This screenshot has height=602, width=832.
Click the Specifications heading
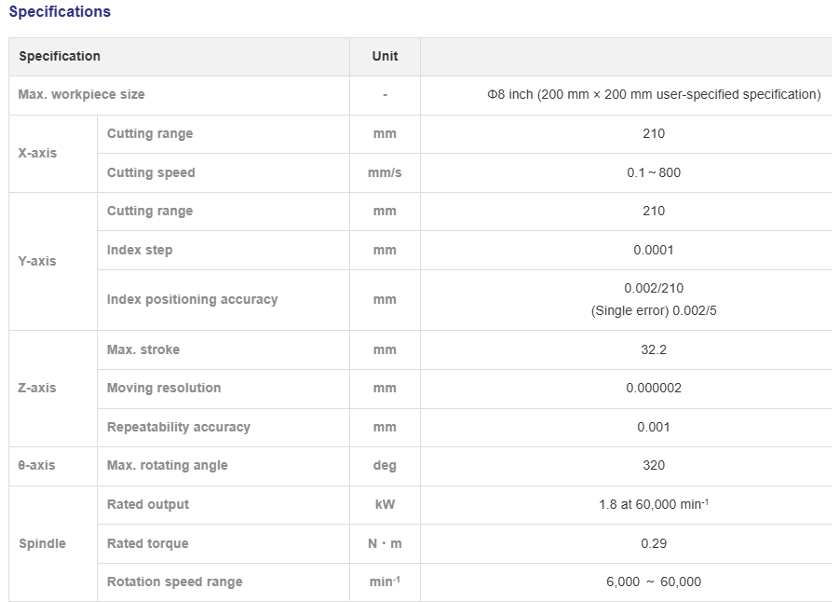pos(60,12)
